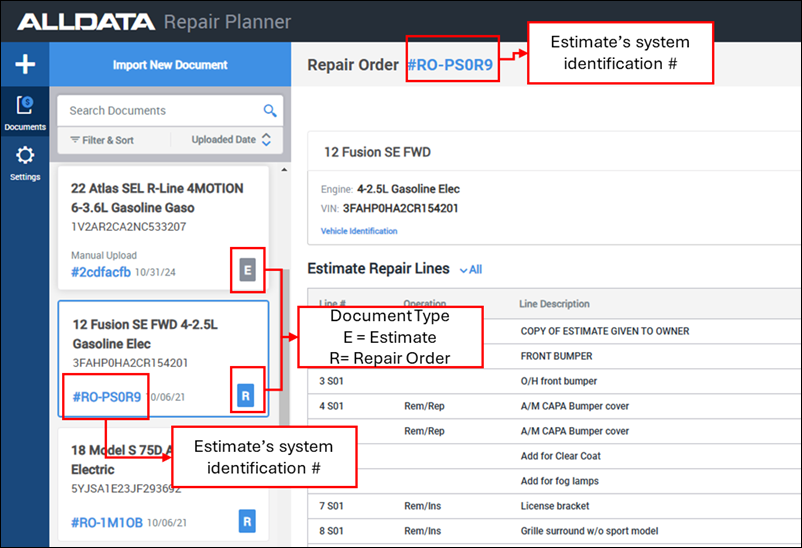
Task: Click line number '4 S01'
Action: pos(331,406)
